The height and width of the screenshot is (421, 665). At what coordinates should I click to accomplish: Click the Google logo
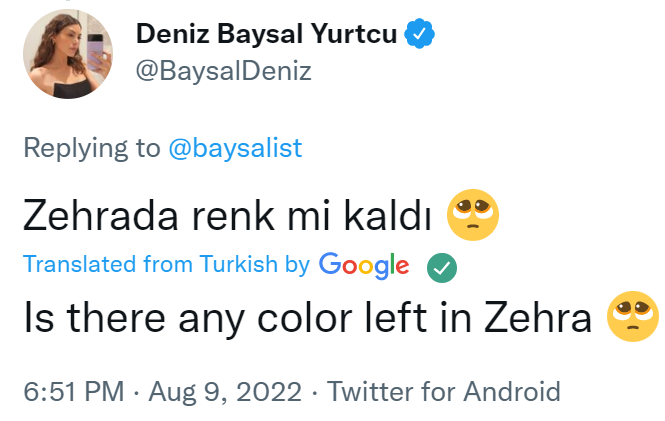[x=364, y=265]
